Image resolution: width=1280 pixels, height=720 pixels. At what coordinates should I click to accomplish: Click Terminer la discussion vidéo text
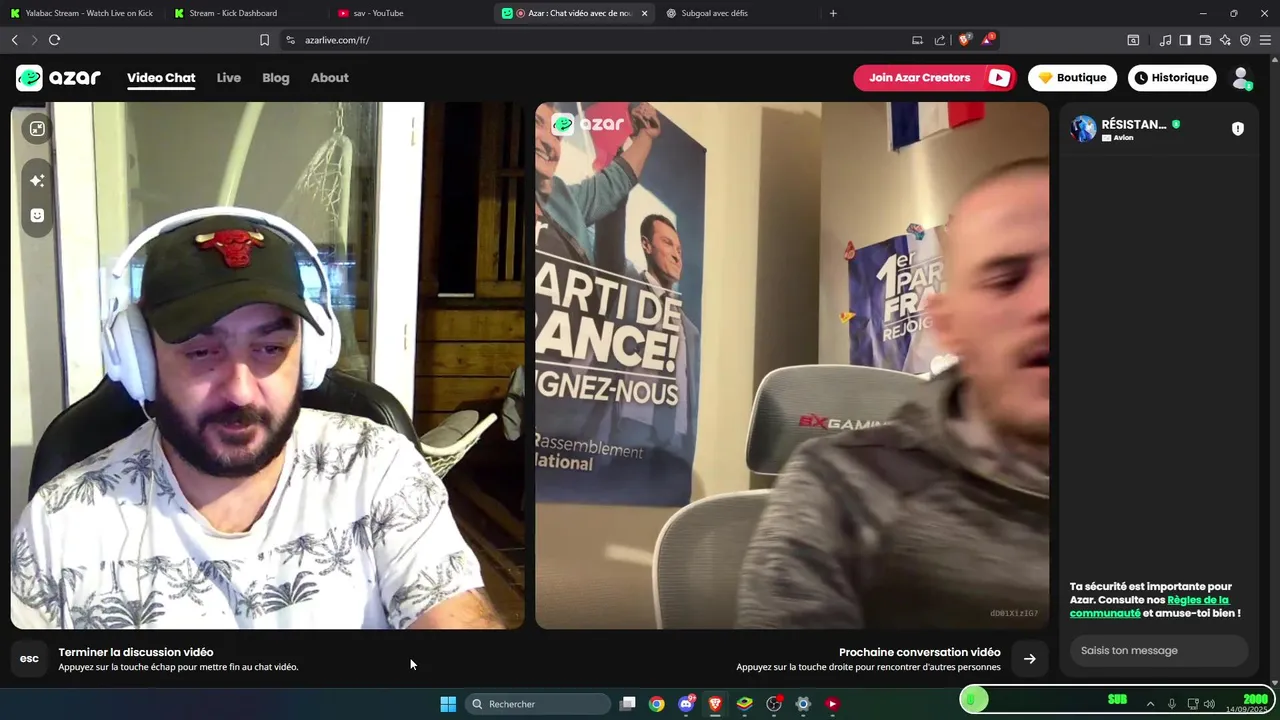(x=136, y=652)
